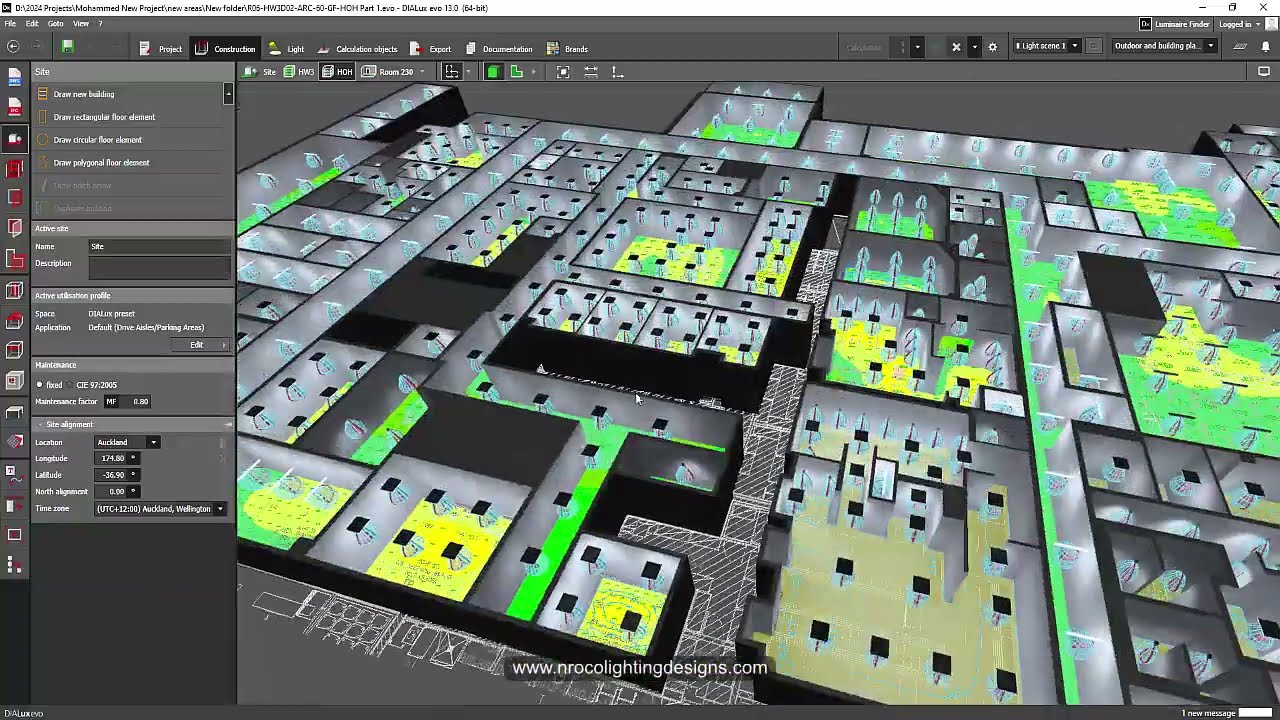The height and width of the screenshot is (720, 1280).
Task: Open the Documentation tab
Action: [x=498, y=49]
